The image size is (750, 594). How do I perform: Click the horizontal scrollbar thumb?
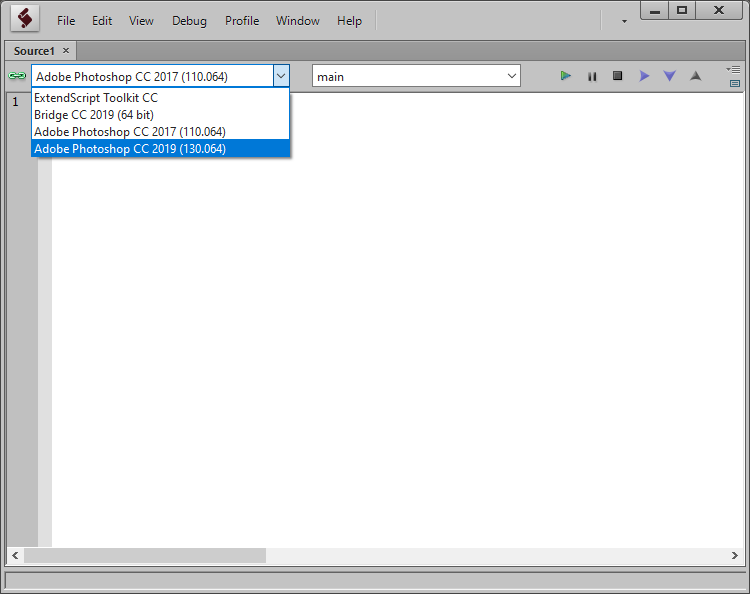(x=145, y=555)
